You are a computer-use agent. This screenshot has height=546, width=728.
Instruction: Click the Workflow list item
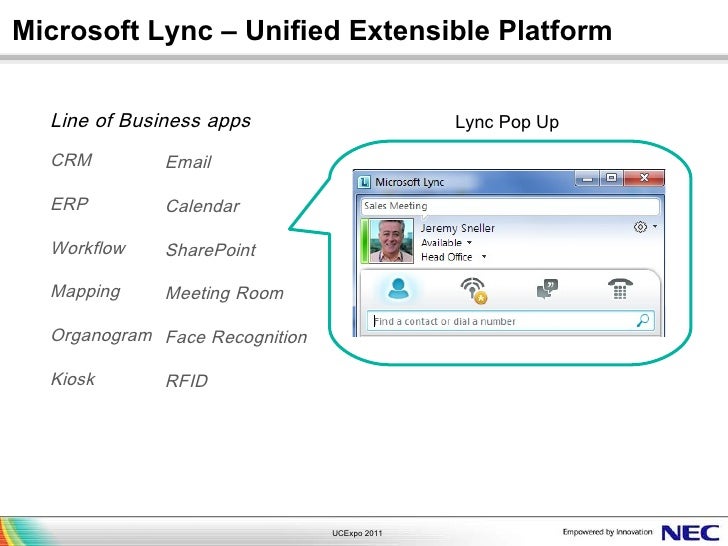88,248
